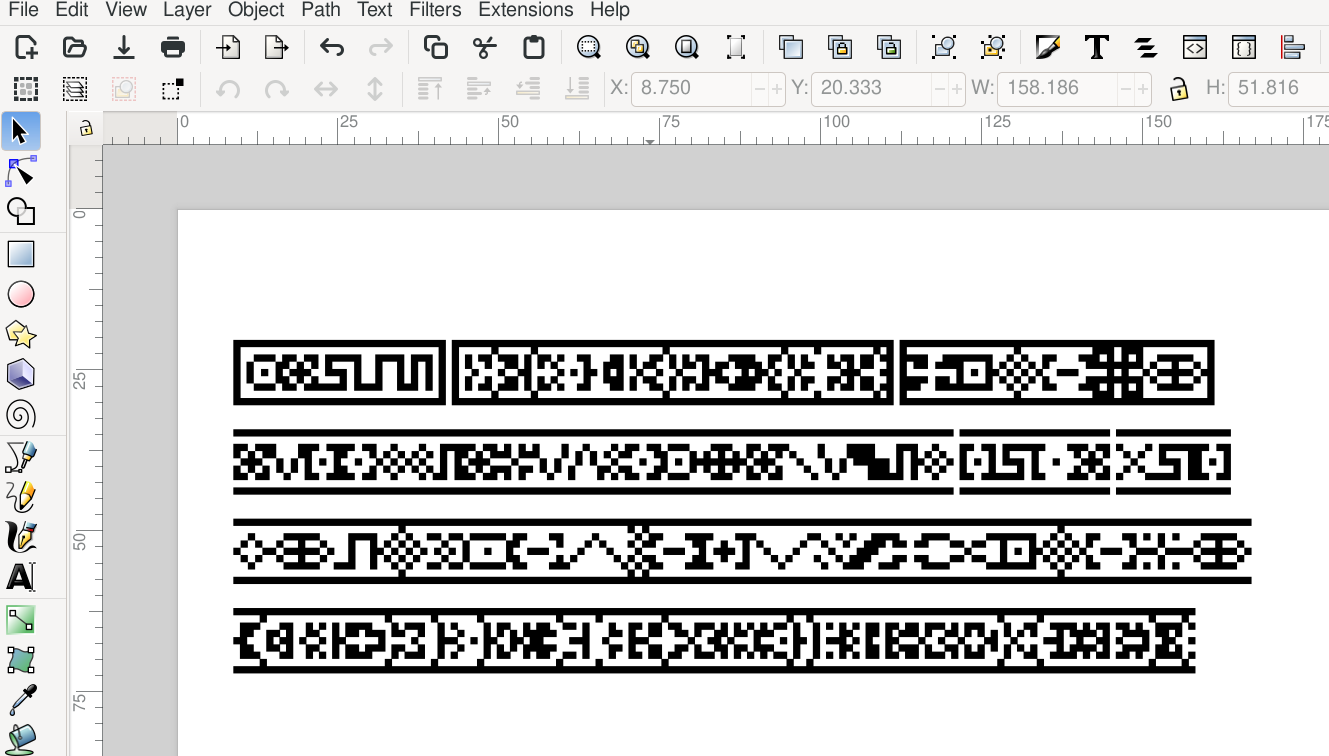Viewport: 1329px width, 756px height.
Task: Toggle the width-height ratio lock
Action: [1179, 88]
